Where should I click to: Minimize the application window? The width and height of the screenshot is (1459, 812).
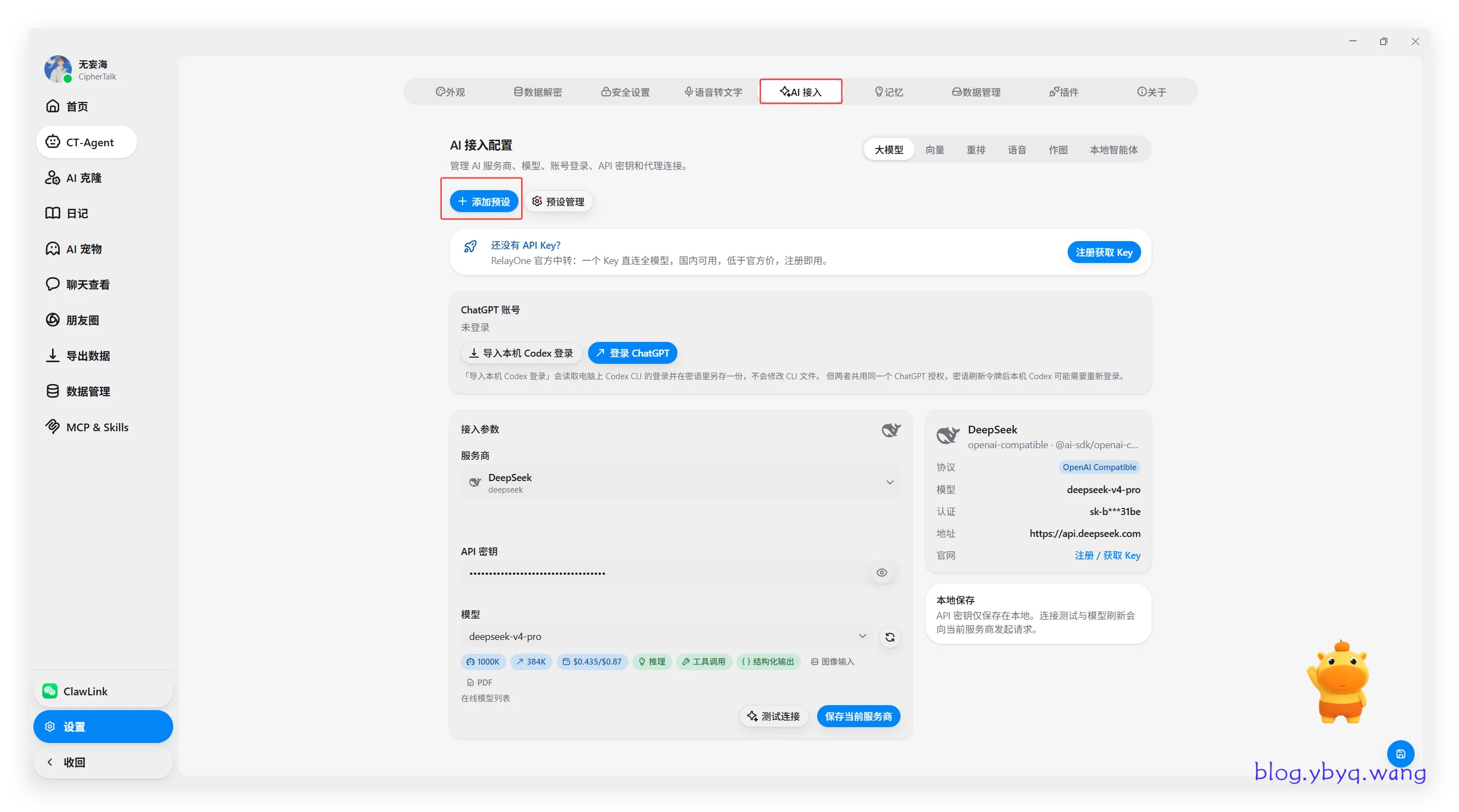[x=1353, y=41]
